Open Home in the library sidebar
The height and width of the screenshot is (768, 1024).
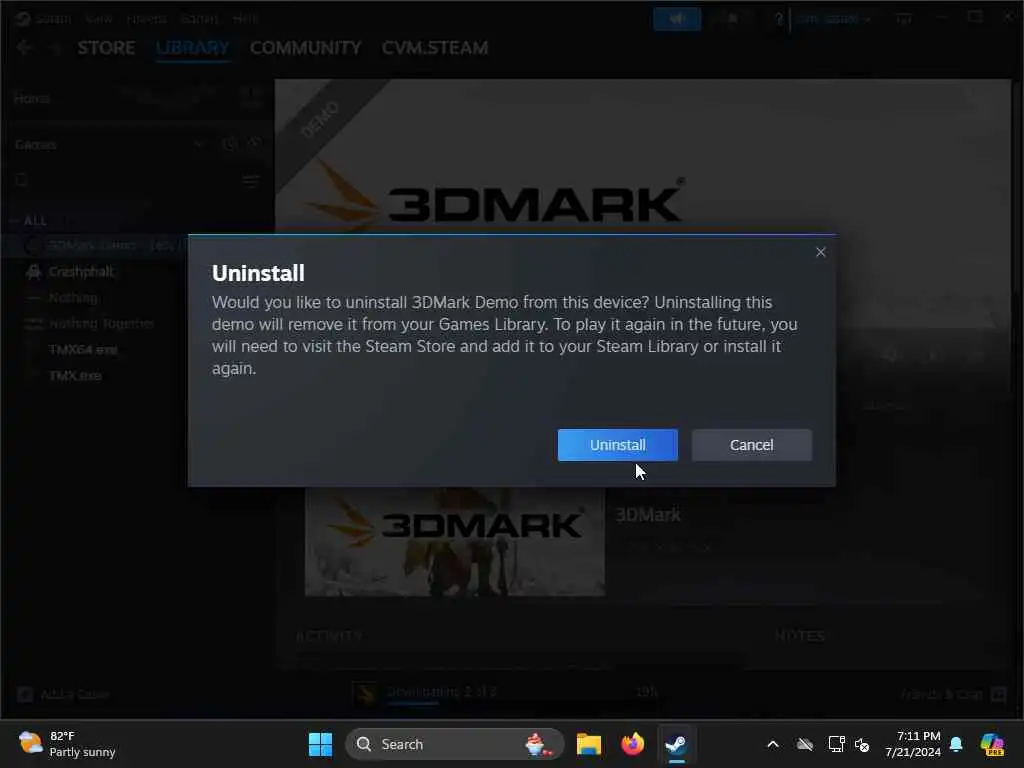pyautogui.click(x=32, y=99)
